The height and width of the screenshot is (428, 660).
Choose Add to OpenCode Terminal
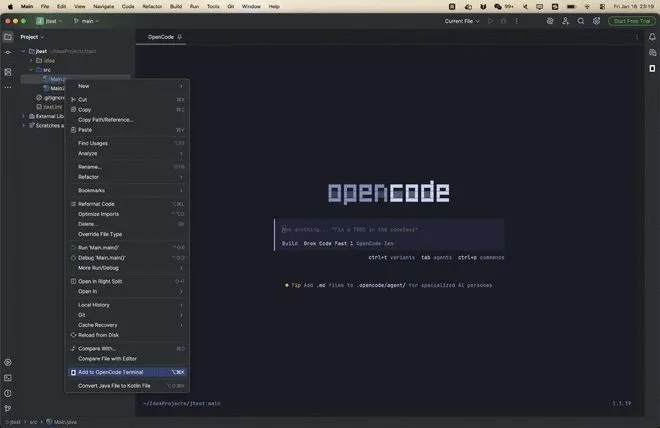pos(127,372)
